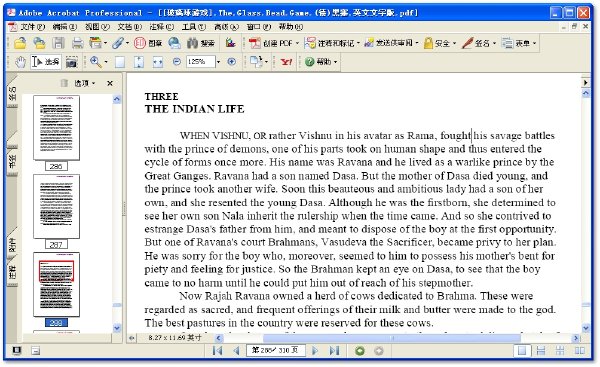This screenshot has height=367, width=600.
Task: Click the next page arrow button
Action: point(315,351)
